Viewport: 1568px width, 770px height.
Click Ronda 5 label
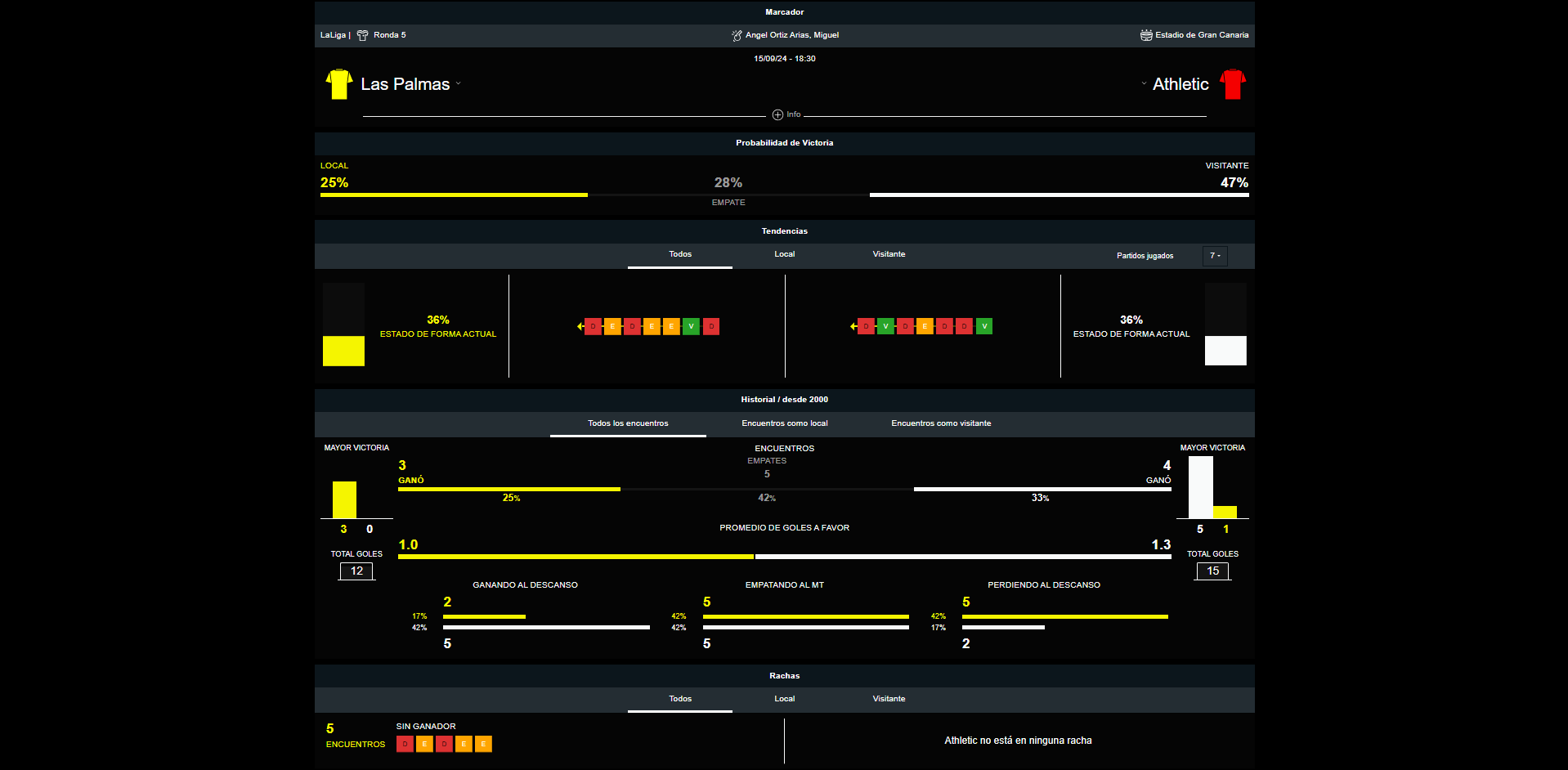coord(390,35)
